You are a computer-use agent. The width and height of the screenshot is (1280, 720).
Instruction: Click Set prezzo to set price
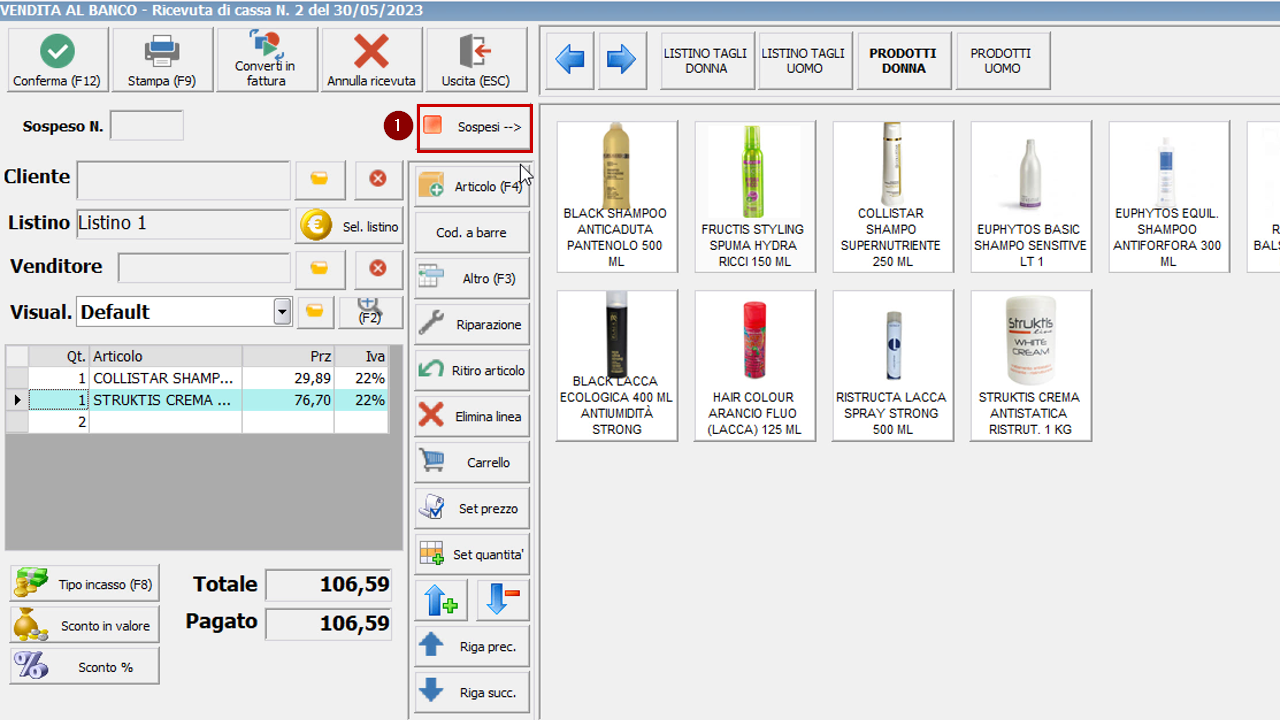pos(472,508)
